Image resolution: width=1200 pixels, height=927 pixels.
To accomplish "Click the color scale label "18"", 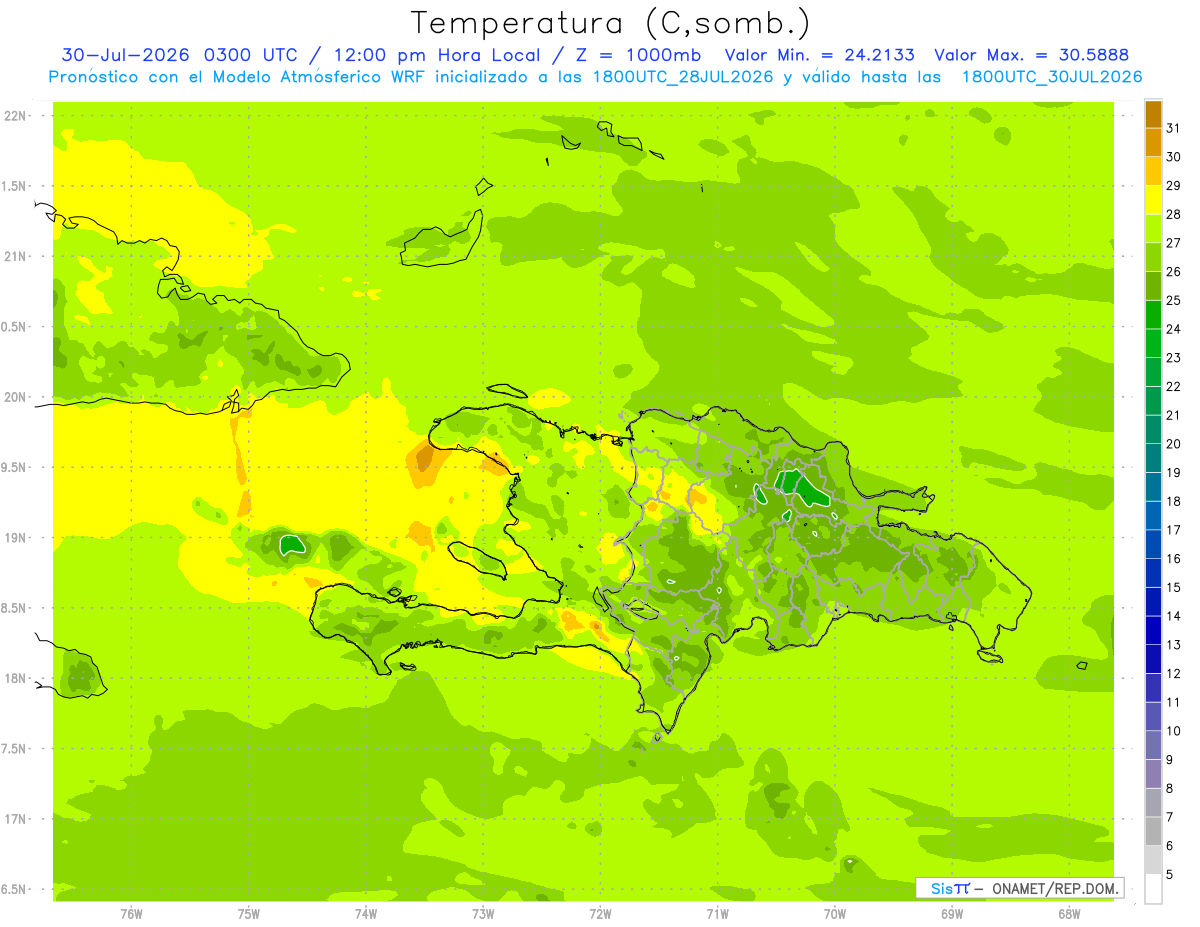I will [1173, 501].
